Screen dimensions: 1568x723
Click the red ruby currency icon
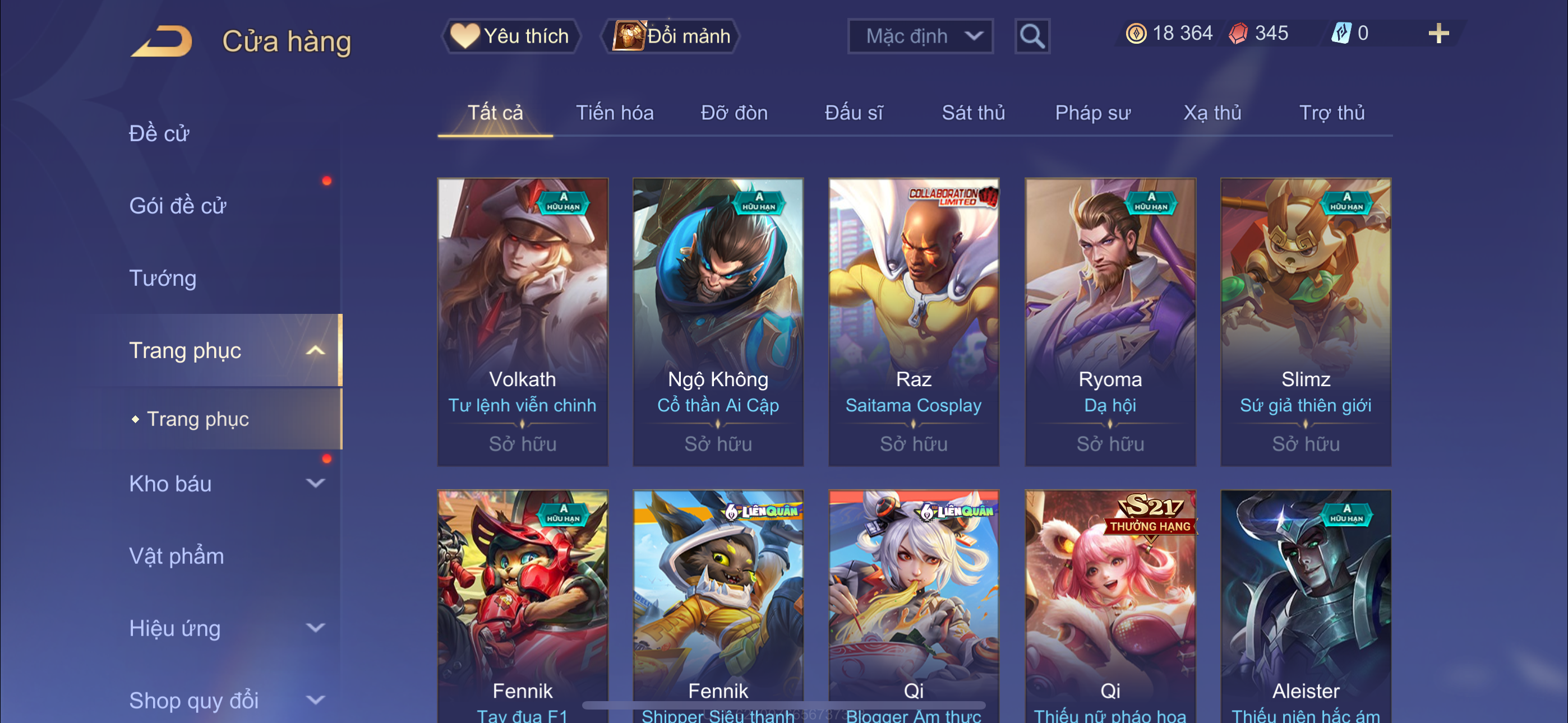pyautogui.click(x=1238, y=34)
